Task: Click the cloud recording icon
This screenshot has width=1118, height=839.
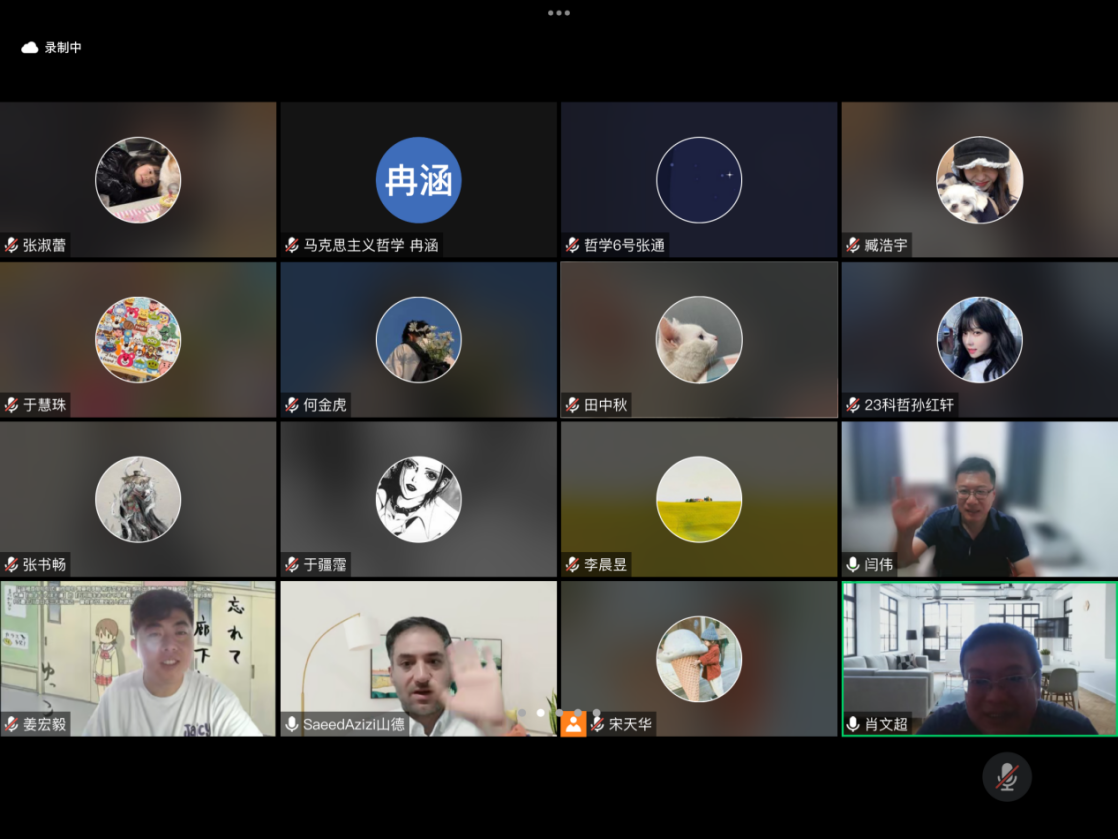Action: [30, 47]
